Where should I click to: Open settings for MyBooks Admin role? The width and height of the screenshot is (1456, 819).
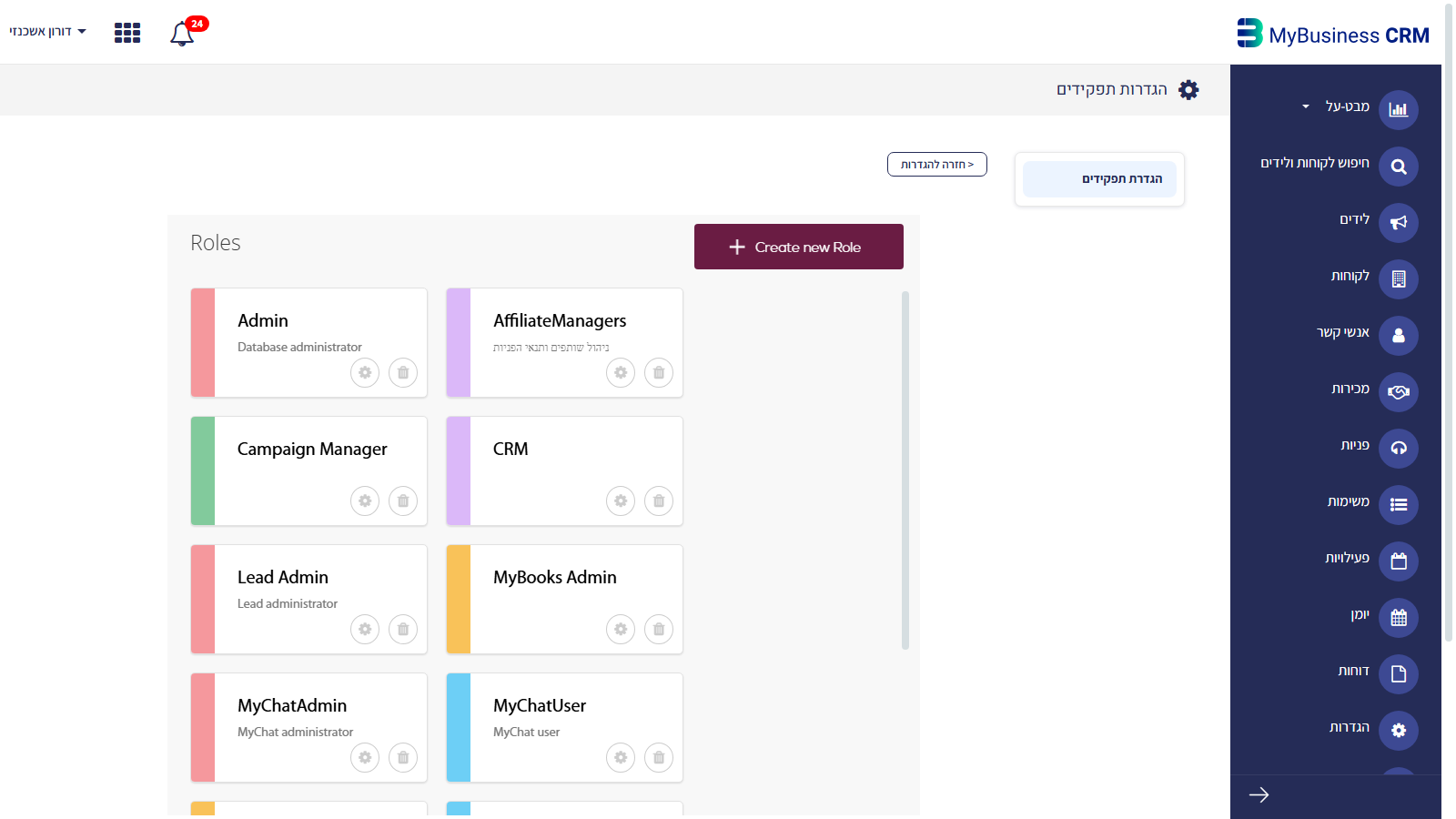[x=621, y=629]
